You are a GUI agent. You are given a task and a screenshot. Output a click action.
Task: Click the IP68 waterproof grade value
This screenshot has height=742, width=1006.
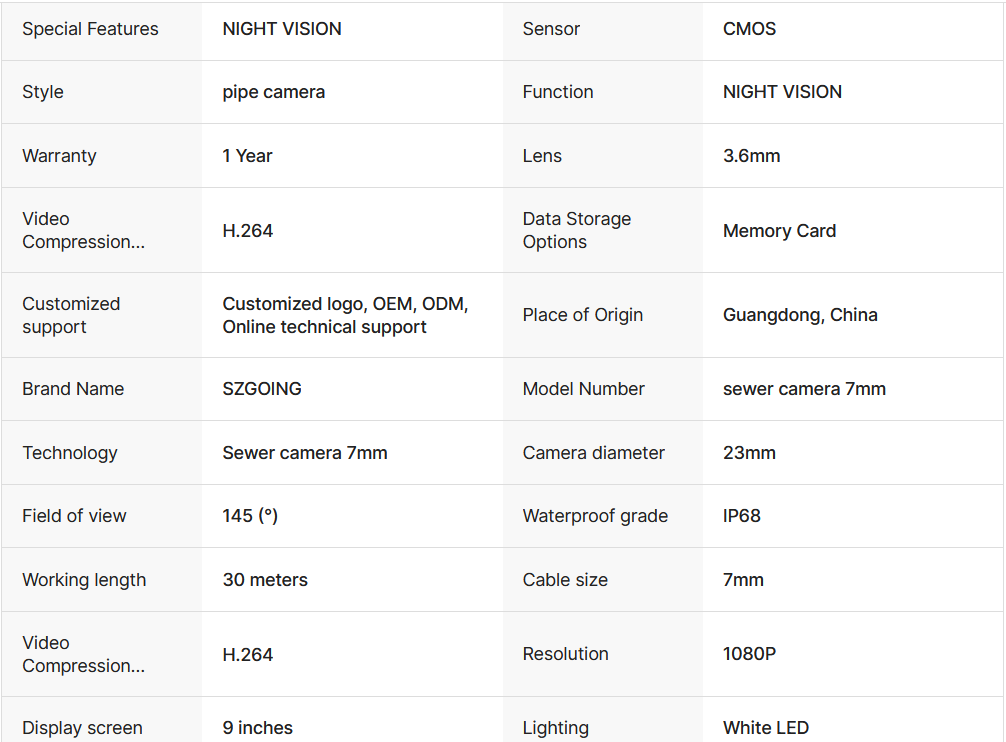click(x=742, y=516)
